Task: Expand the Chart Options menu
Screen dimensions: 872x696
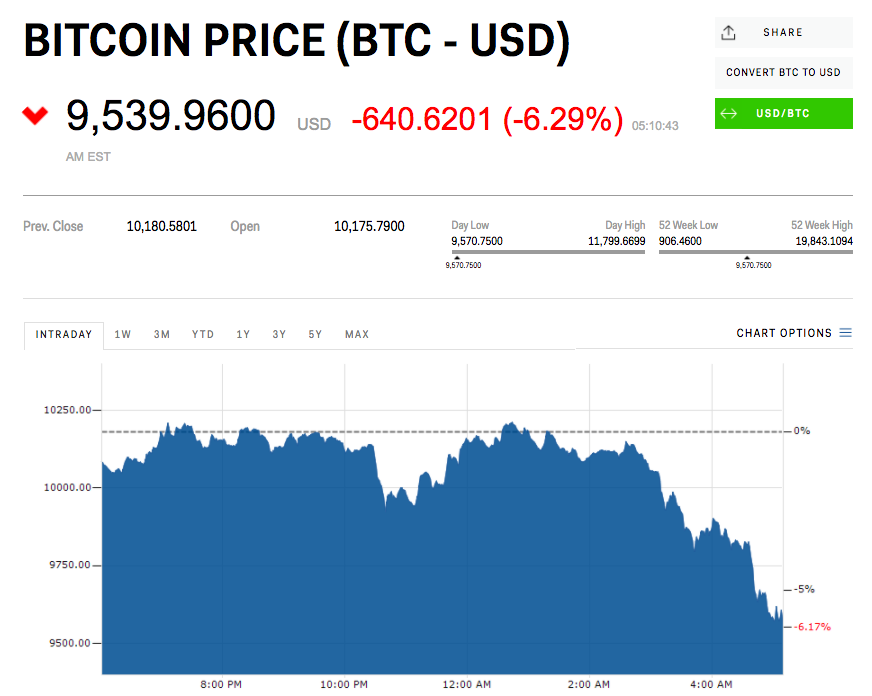Action: coord(784,333)
